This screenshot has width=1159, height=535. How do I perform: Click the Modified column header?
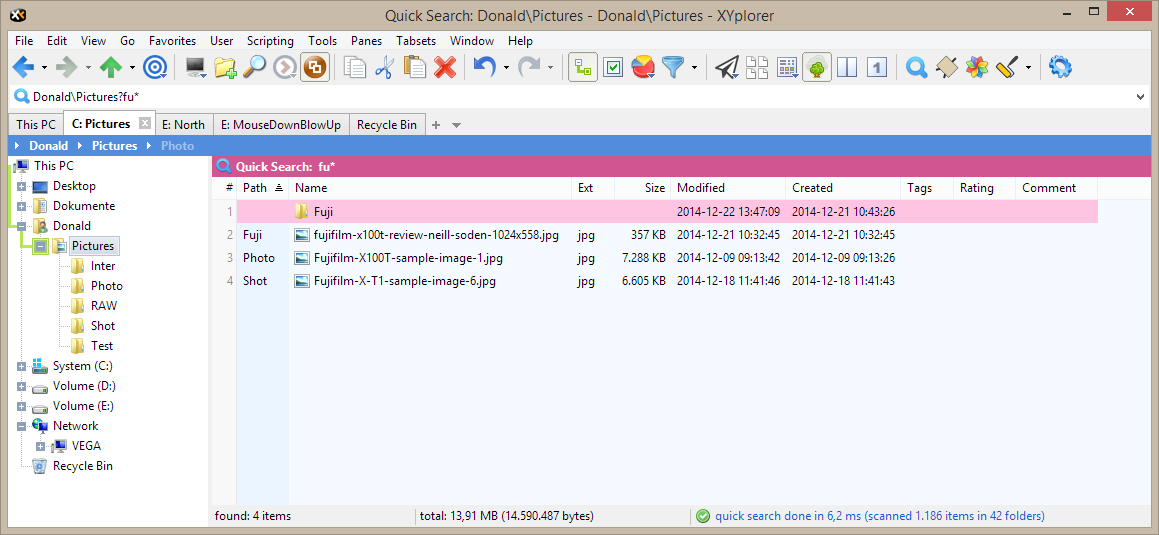[x=701, y=188]
